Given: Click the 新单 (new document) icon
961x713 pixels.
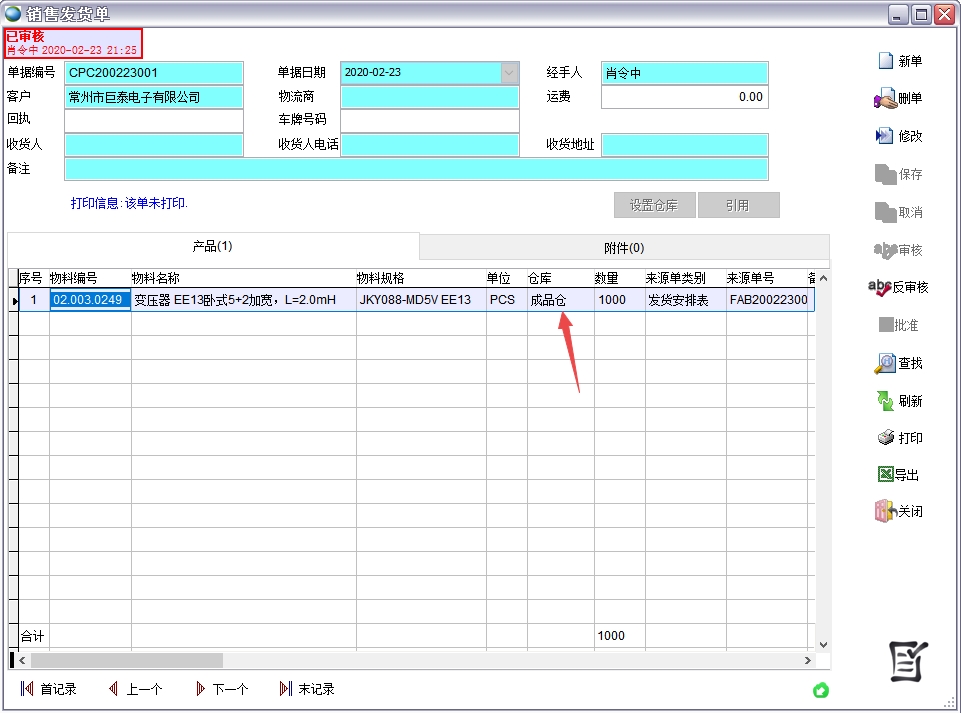Looking at the screenshot, I should [x=885, y=61].
